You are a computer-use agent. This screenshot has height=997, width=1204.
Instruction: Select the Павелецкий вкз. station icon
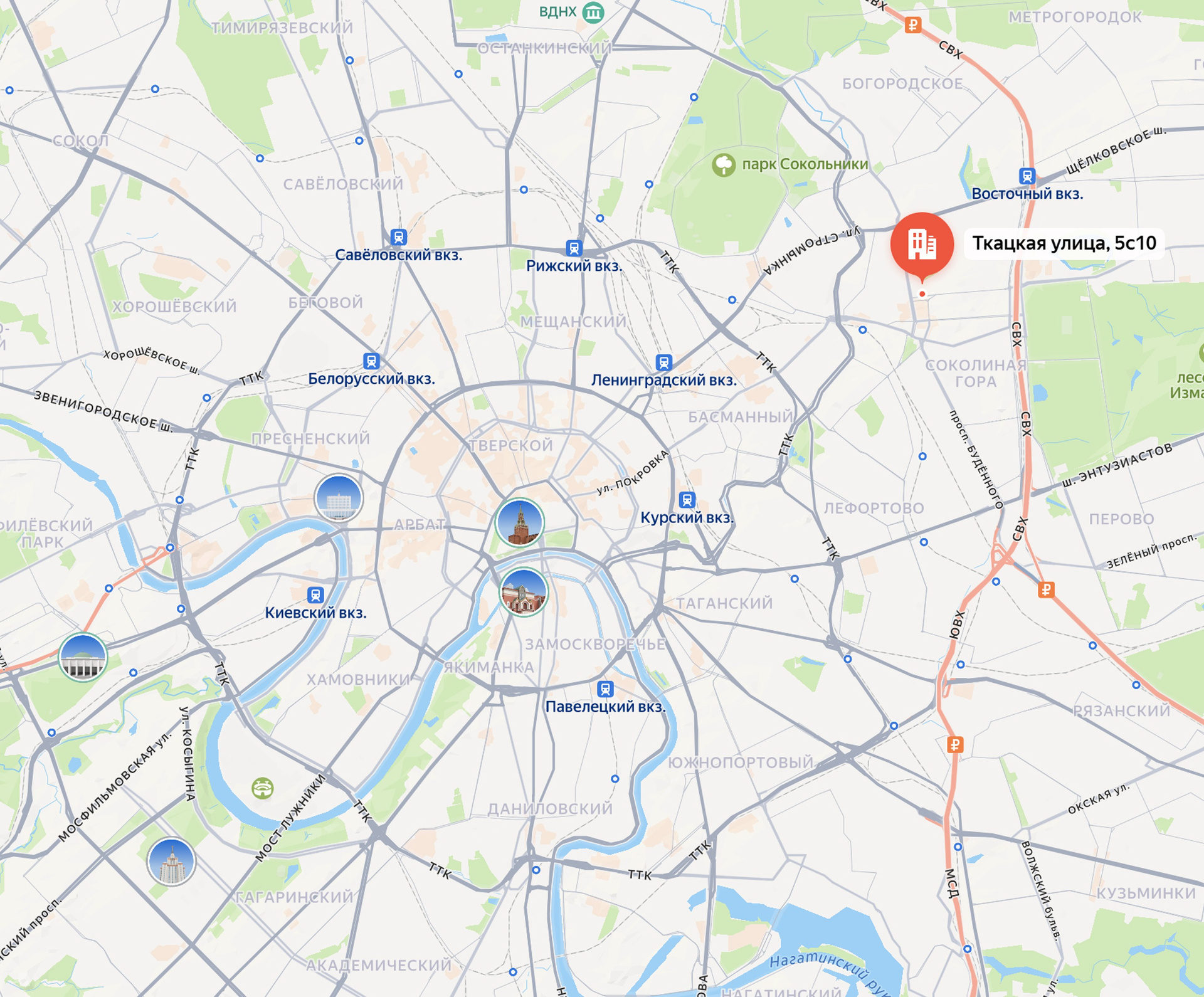(605, 689)
